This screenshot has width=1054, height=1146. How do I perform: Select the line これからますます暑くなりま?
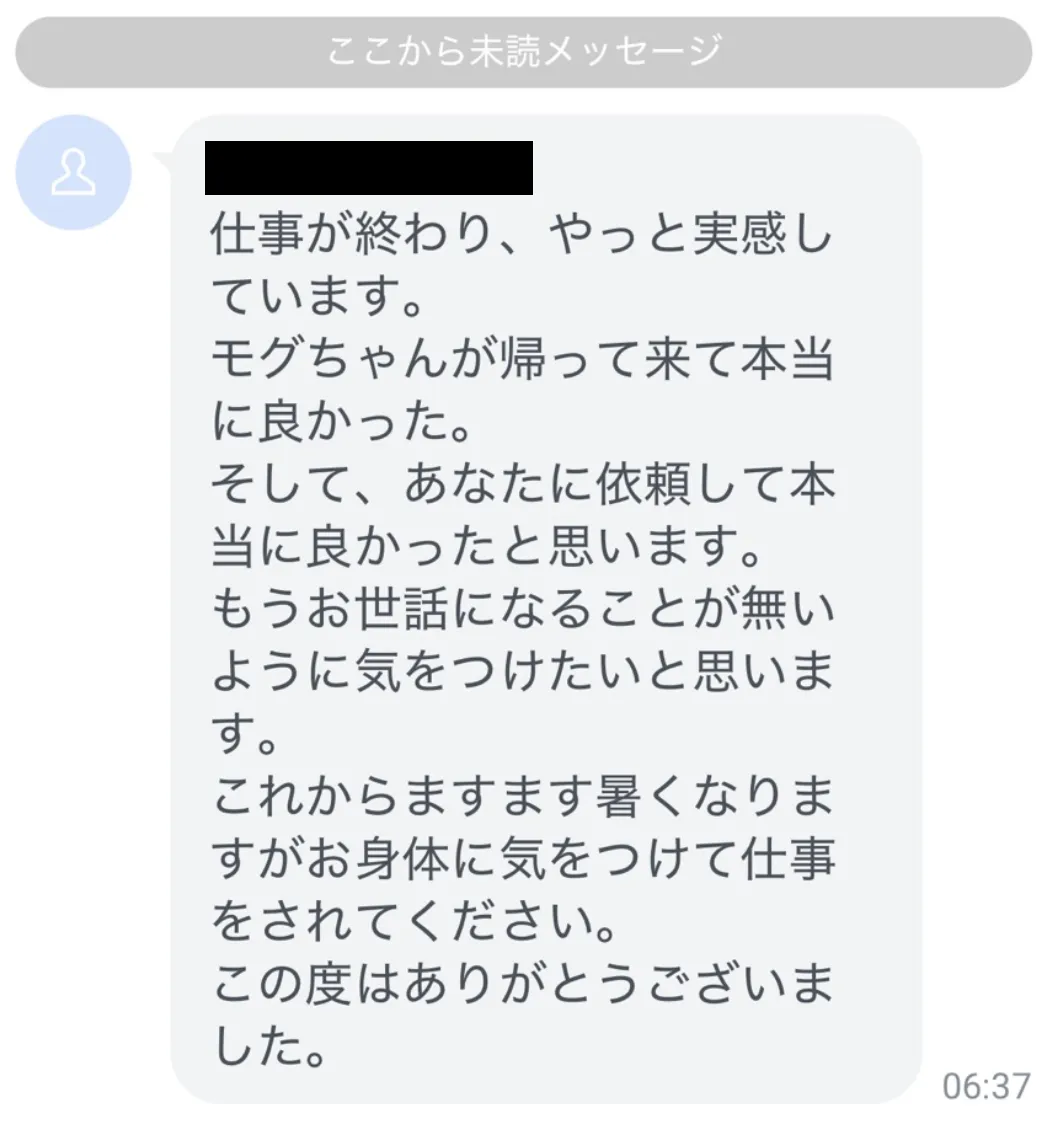tap(522, 797)
